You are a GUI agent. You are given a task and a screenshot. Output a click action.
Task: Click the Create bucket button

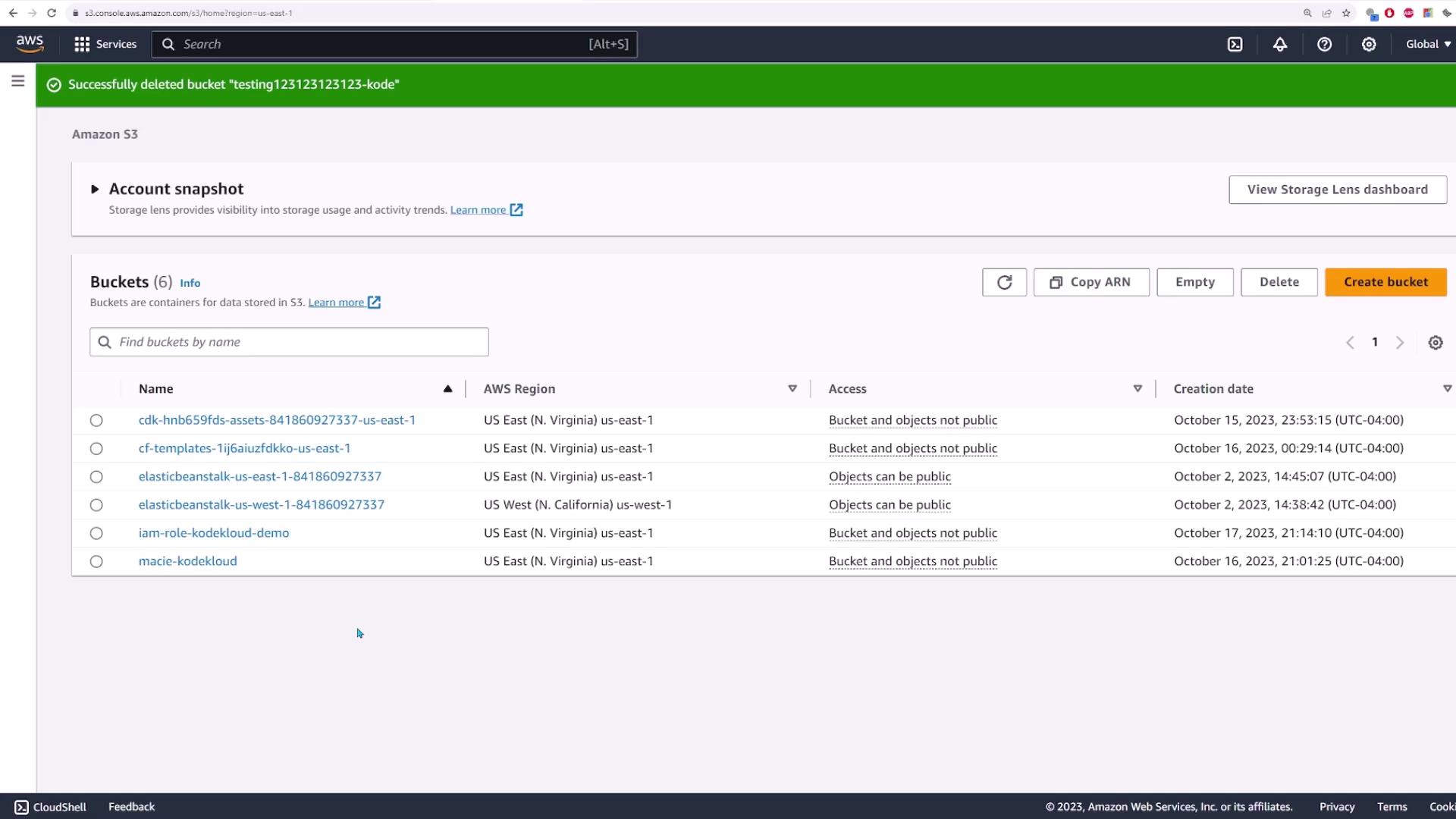pyautogui.click(x=1385, y=282)
